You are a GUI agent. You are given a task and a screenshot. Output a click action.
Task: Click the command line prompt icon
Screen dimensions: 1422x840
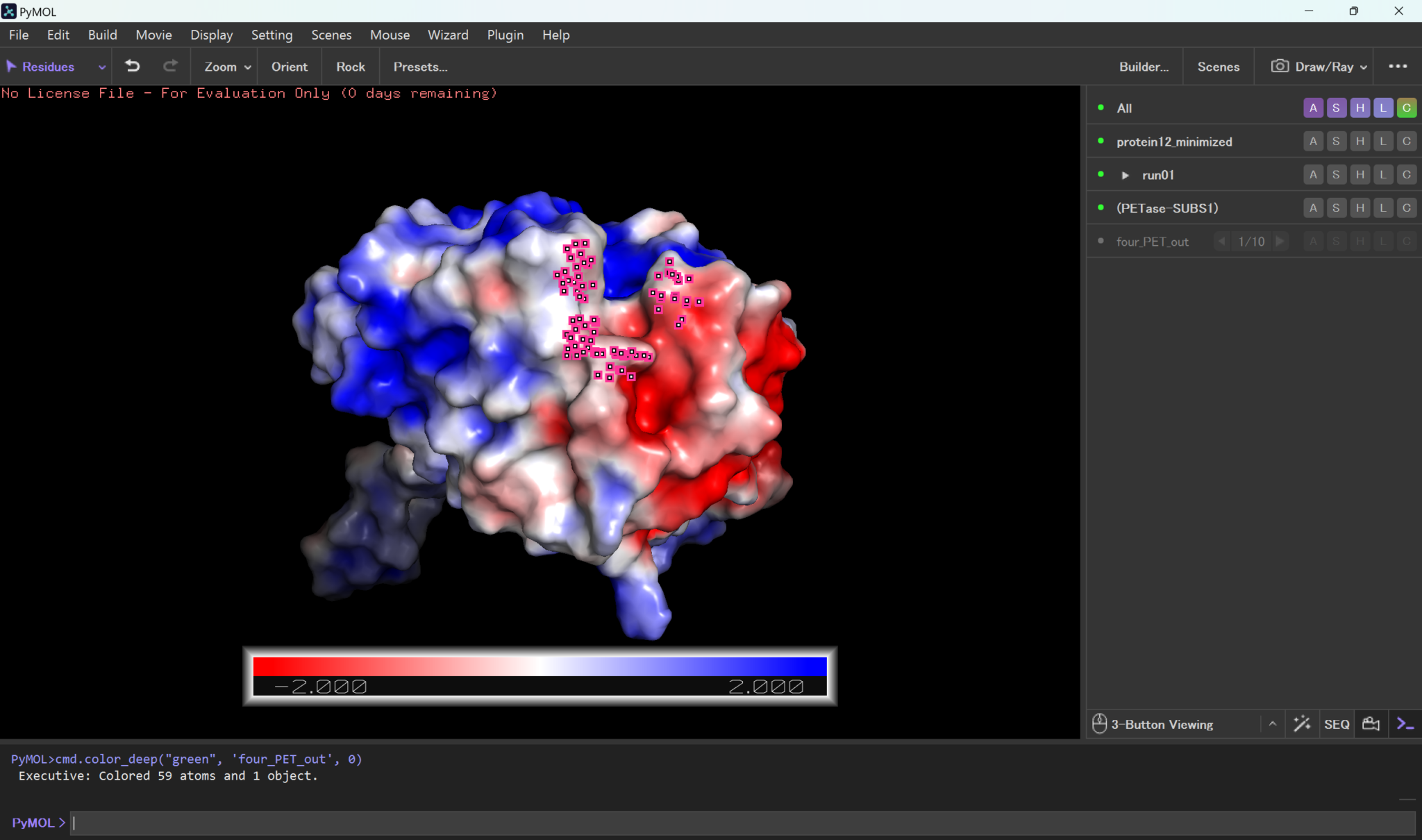(x=1405, y=724)
